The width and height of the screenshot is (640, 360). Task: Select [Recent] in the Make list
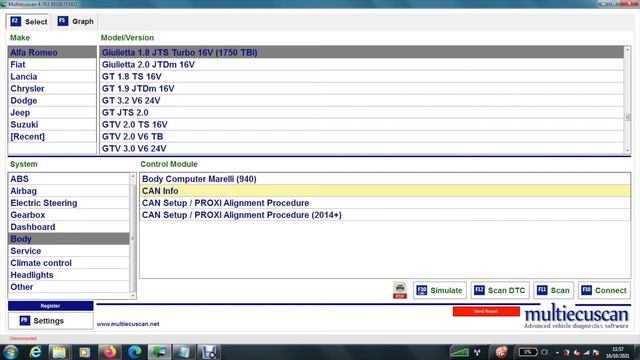point(52,137)
